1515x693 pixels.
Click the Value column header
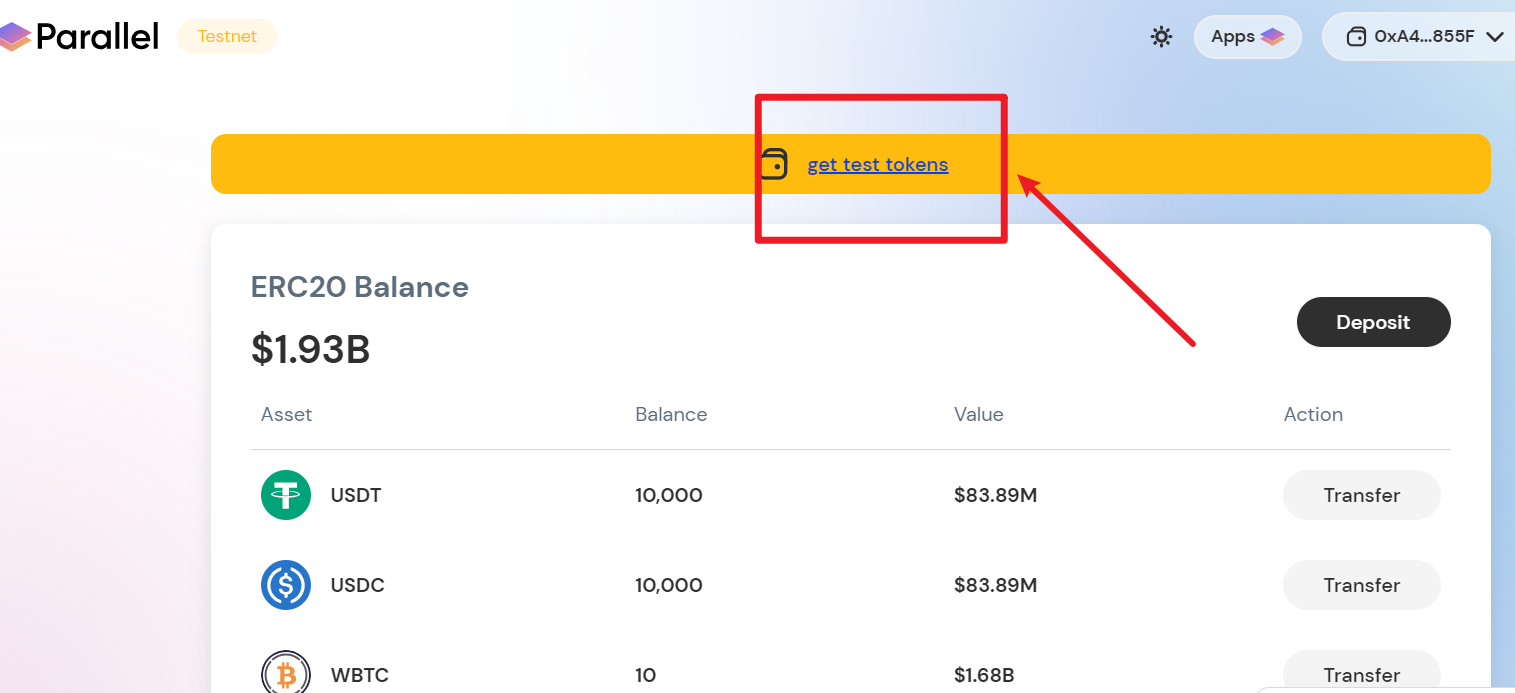(979, 414)
